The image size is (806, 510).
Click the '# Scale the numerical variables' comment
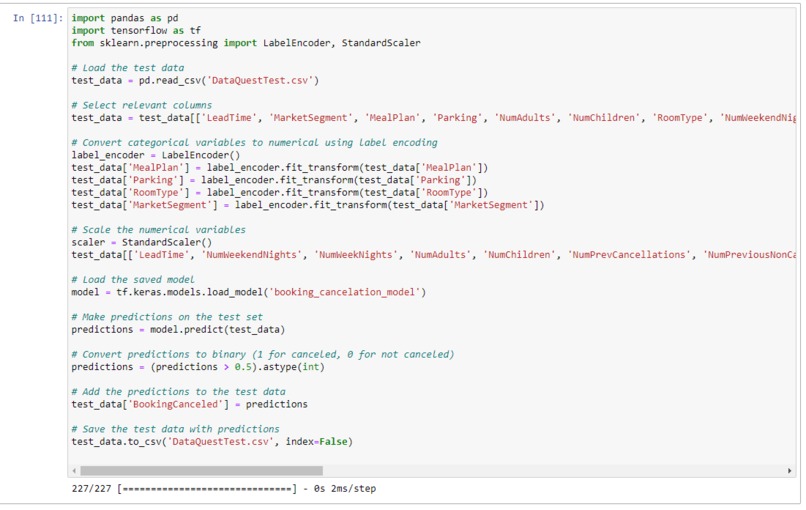(158, 230)
